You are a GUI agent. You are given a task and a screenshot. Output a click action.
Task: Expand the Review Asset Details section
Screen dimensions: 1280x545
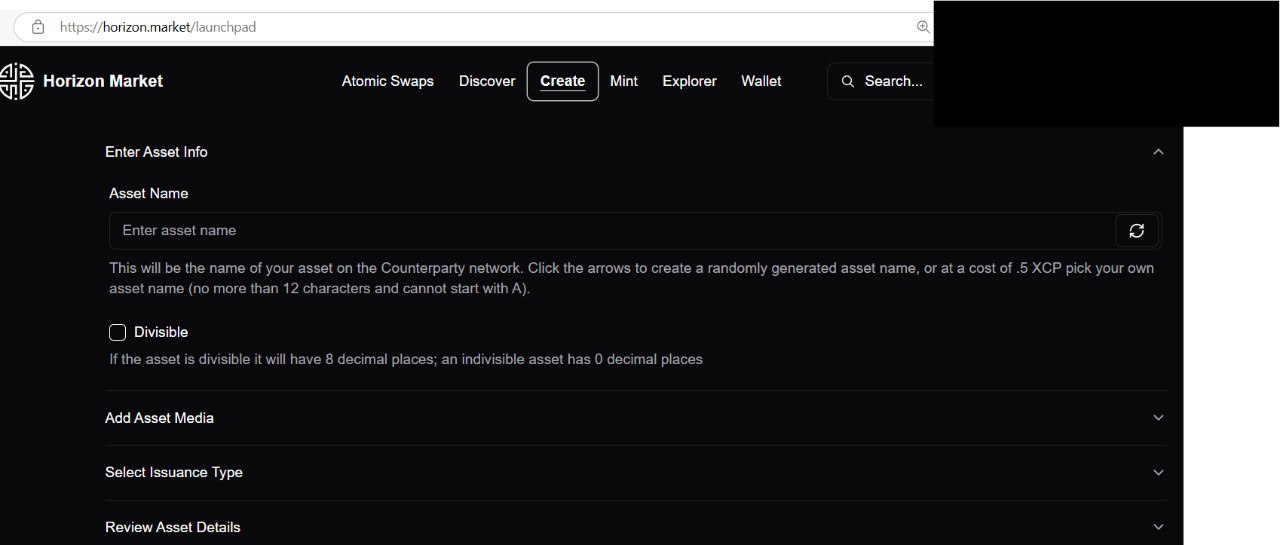(1158, 527)
